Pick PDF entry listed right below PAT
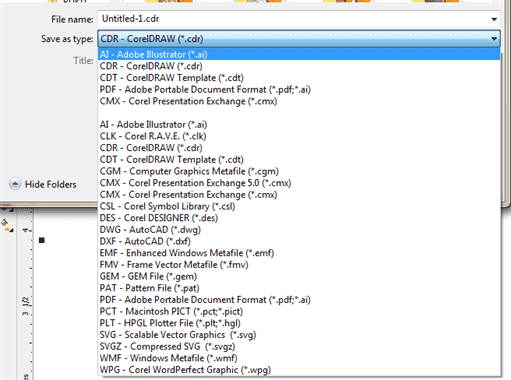Image resolution: width=511 pixels, height=380 pixels. pyautogui.click(x=299, y=299)
